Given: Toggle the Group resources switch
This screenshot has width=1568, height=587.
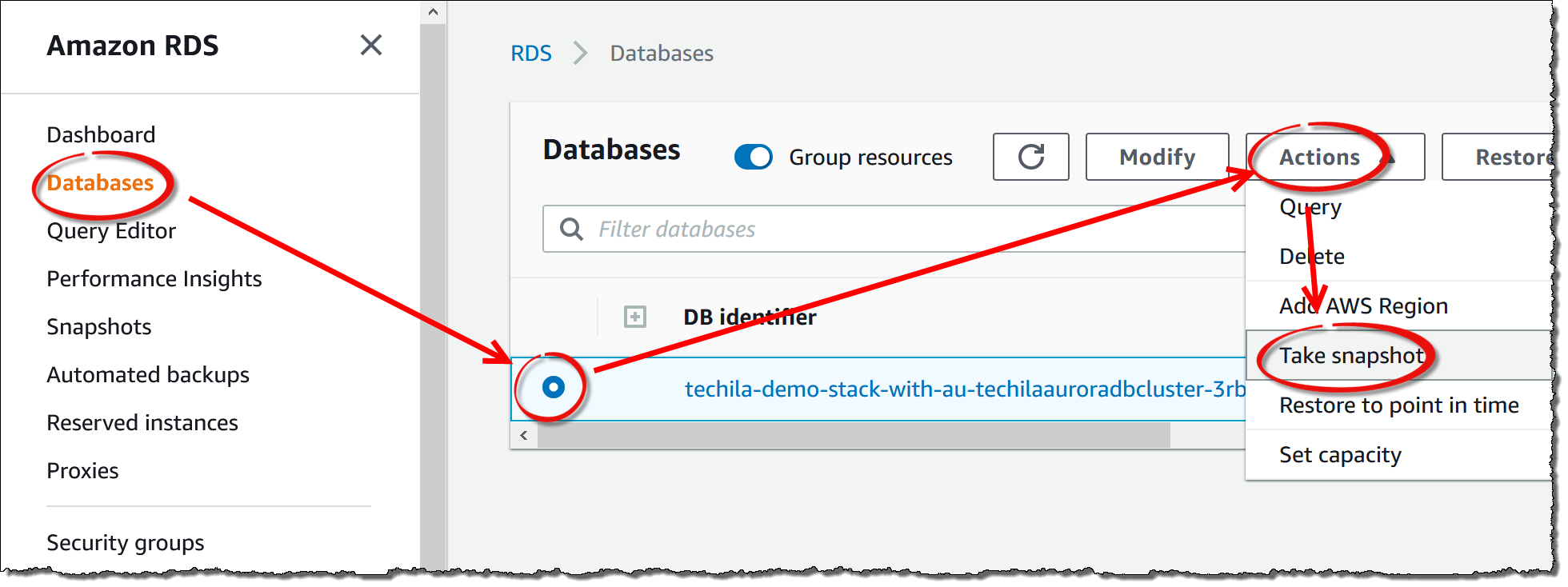Looking at the screenshot, I should tap(753, 157).
